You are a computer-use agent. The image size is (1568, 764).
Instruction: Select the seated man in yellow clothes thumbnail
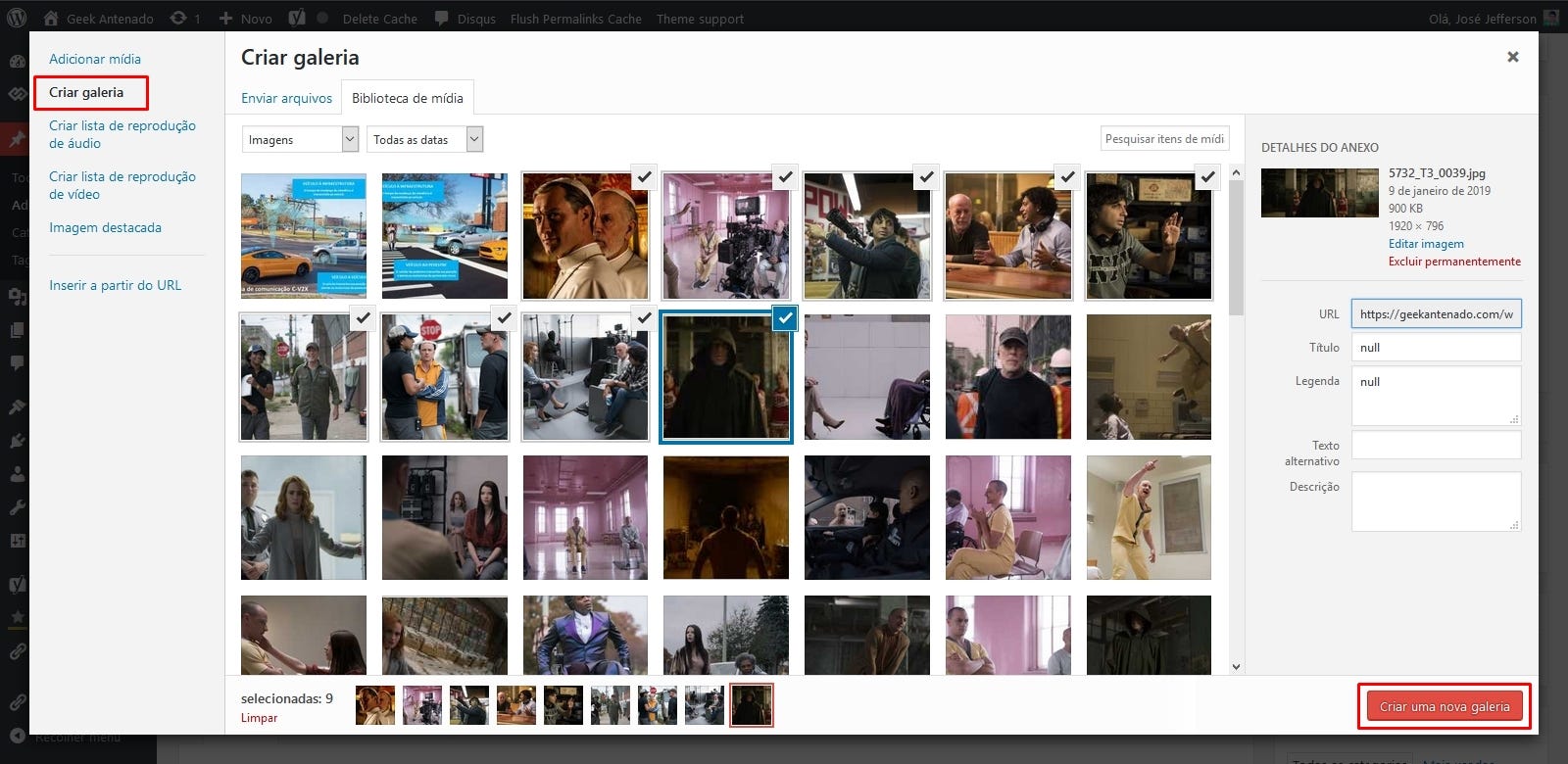(x=1008, y=517)
